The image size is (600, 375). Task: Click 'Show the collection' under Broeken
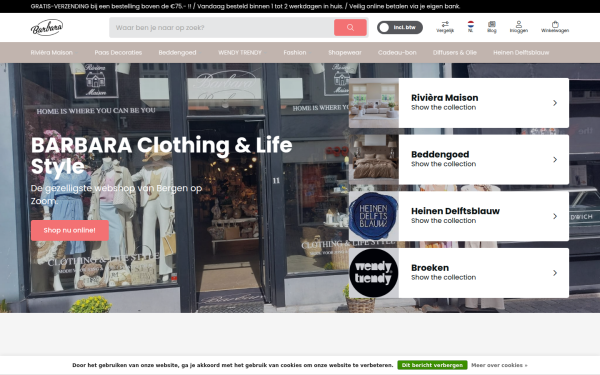(443, 277)
